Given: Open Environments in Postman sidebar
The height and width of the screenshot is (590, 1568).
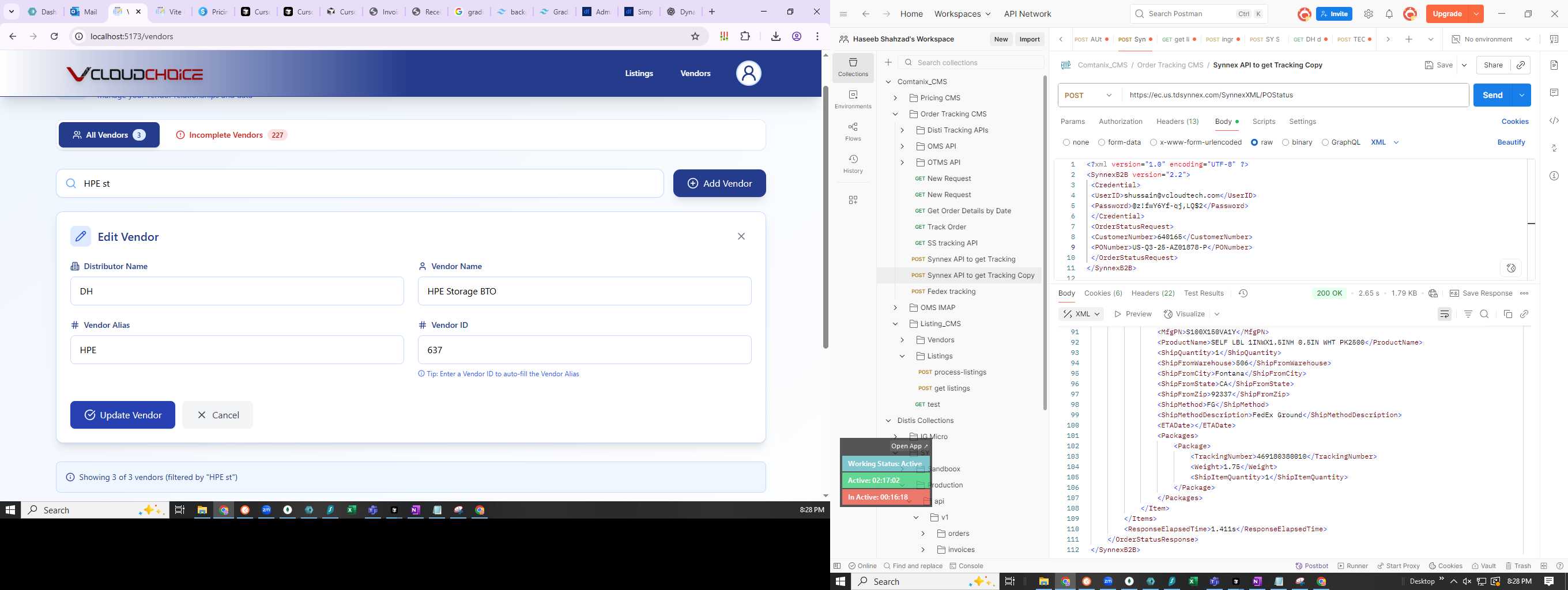Looking at the screenshot, I should tap(853, 99).
